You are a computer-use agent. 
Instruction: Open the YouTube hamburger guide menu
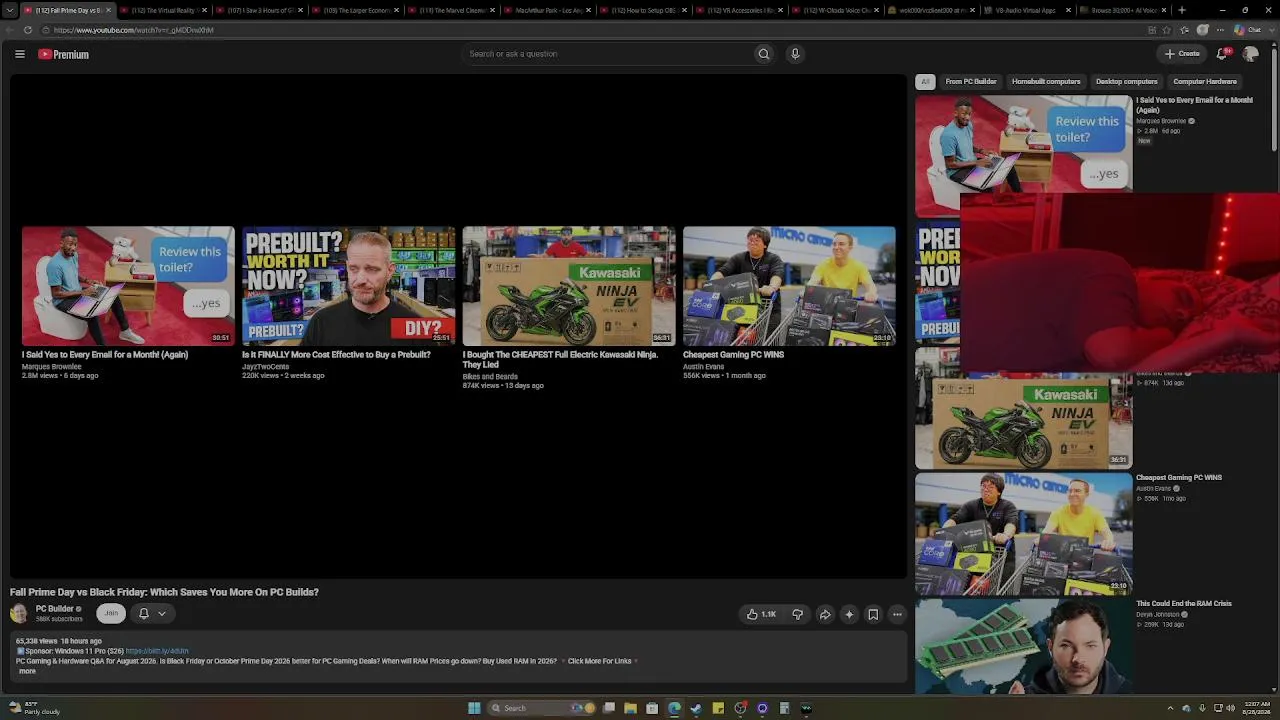tap(19, 54)
